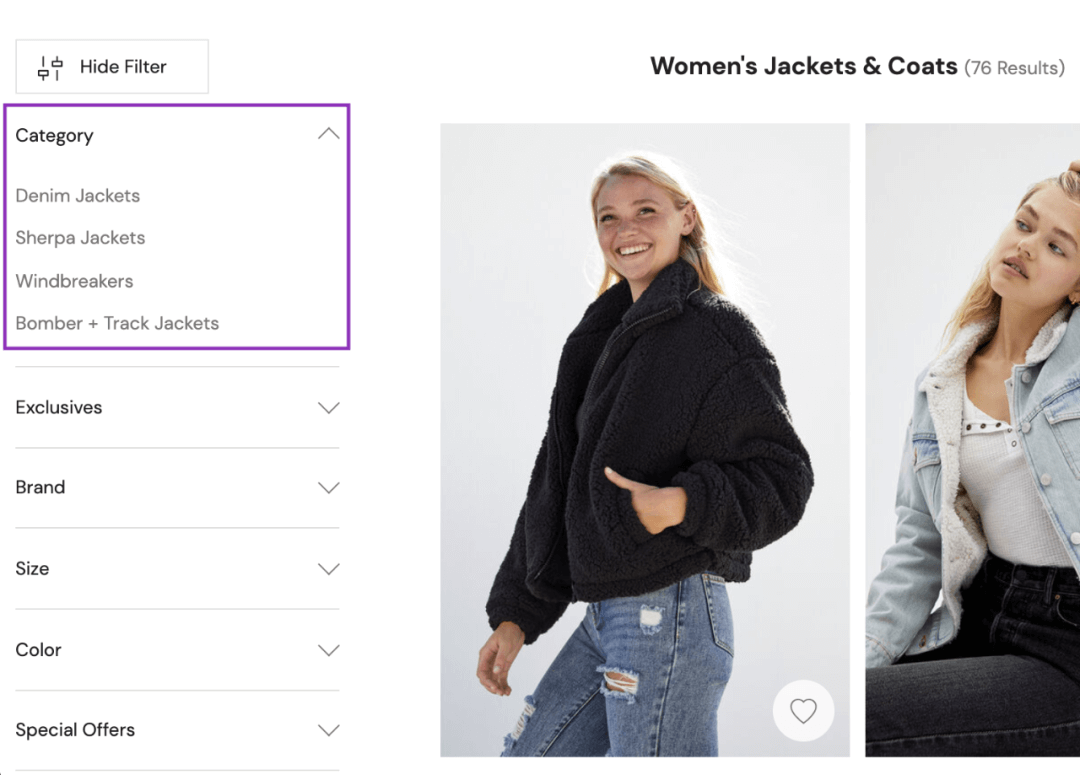This screenshot has width=1080, height=775.
Task: Click the Category filter heading
Action: coord(54,136)
